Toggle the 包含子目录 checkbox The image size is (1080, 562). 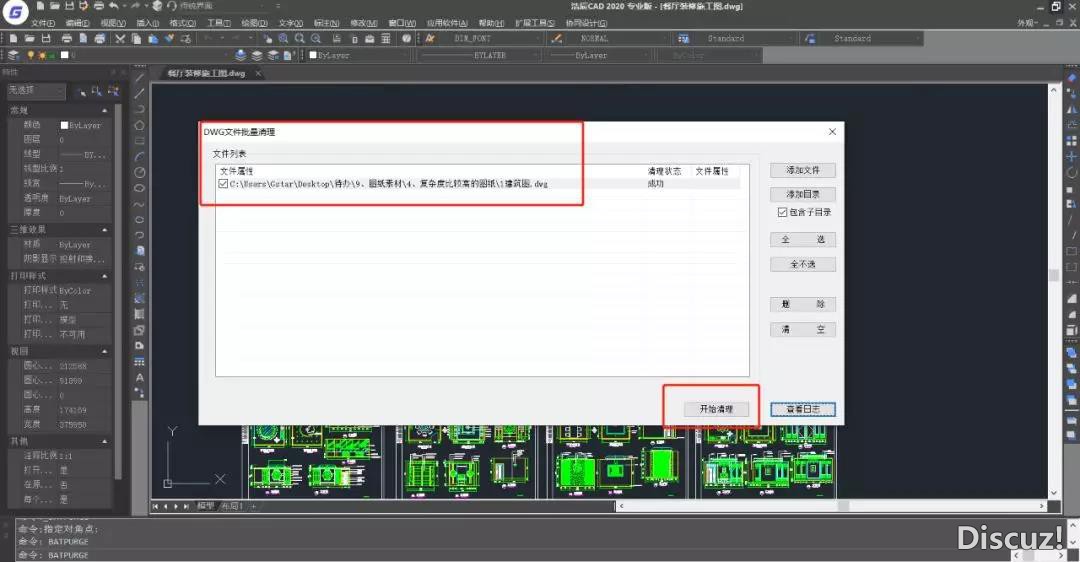point(782,212)
